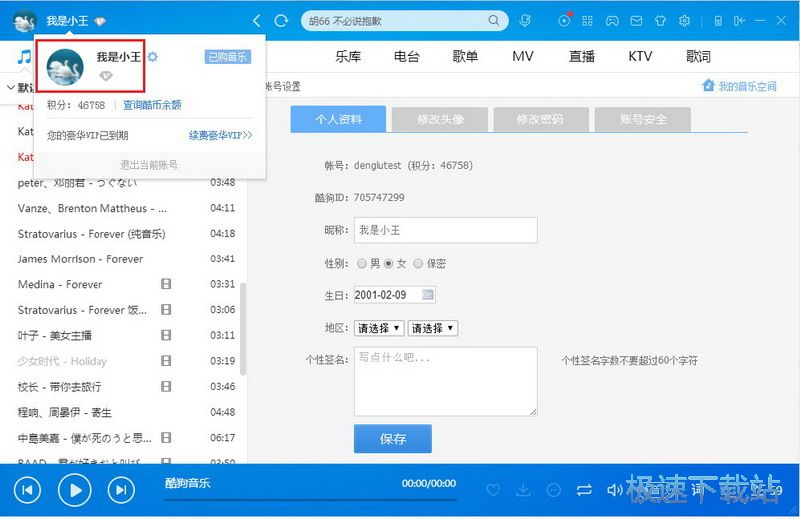The width and height of the screenshot is (800, 519).
Task: Click 续费豪华VIP>> link
Action: tap(220, 135)
